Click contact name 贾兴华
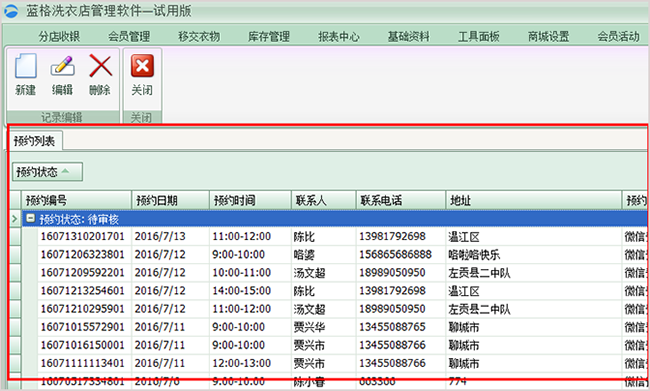Screen dimensions: 650x391 click(x=309, y=327)
